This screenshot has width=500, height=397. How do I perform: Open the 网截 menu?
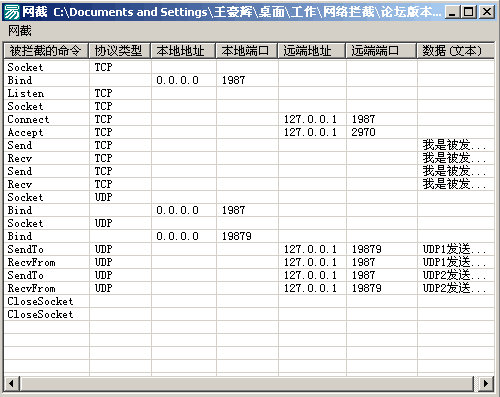(20, 31)
